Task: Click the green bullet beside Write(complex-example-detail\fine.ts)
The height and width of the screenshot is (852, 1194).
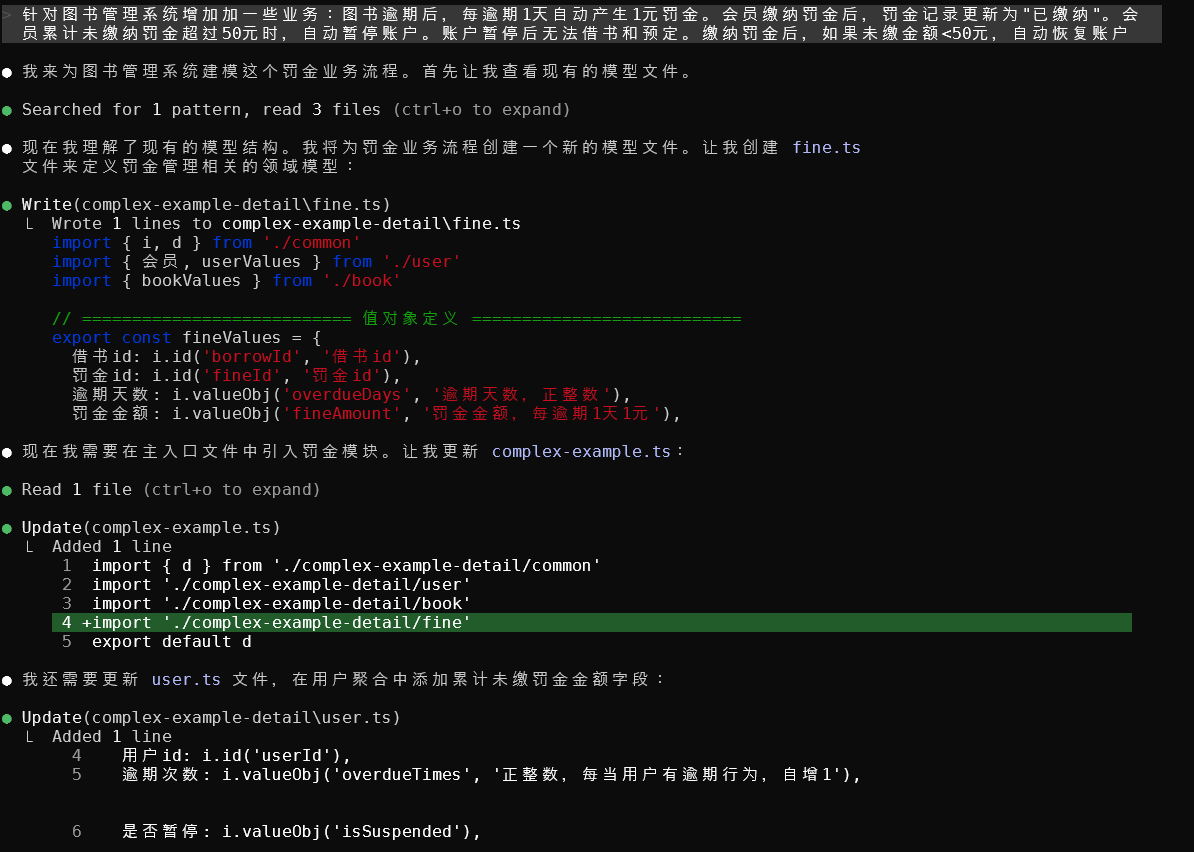Action: click(8, 205)
